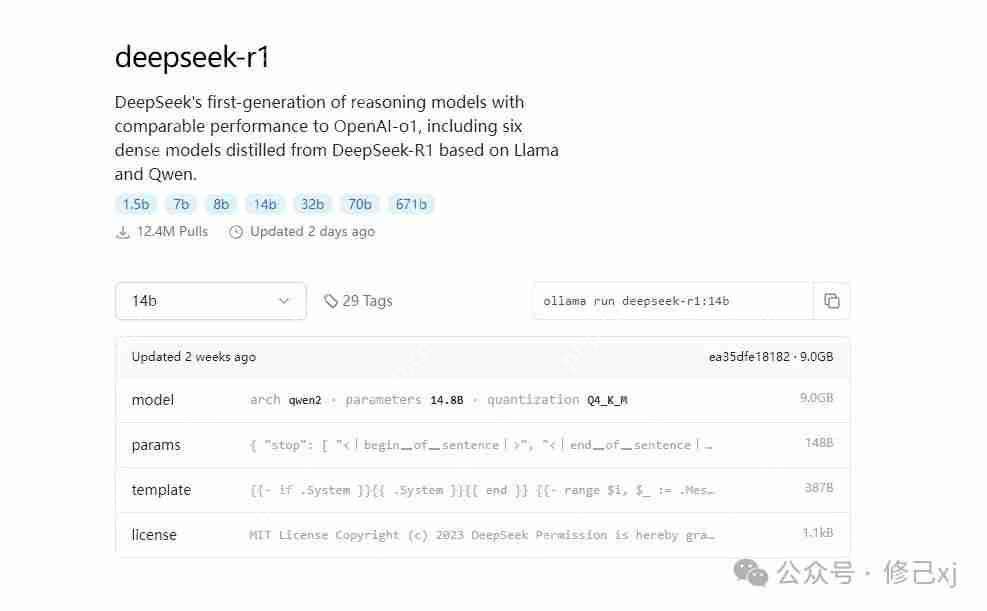Viewport: 987px width, 611px height.
Task: Choose the 8b model tag
Action: pyautogui.click(x=221, y=205)
